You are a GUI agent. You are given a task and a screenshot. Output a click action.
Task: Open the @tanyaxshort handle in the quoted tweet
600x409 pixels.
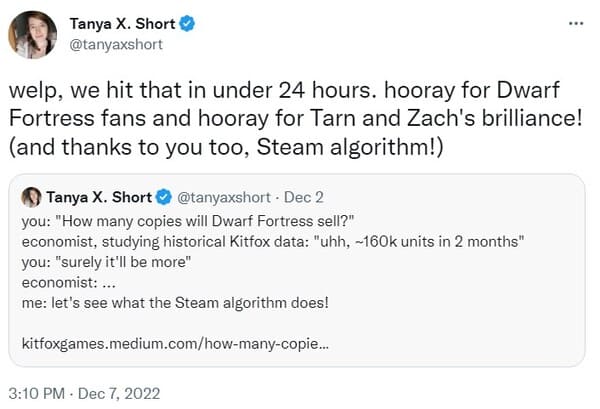point(224,197)
